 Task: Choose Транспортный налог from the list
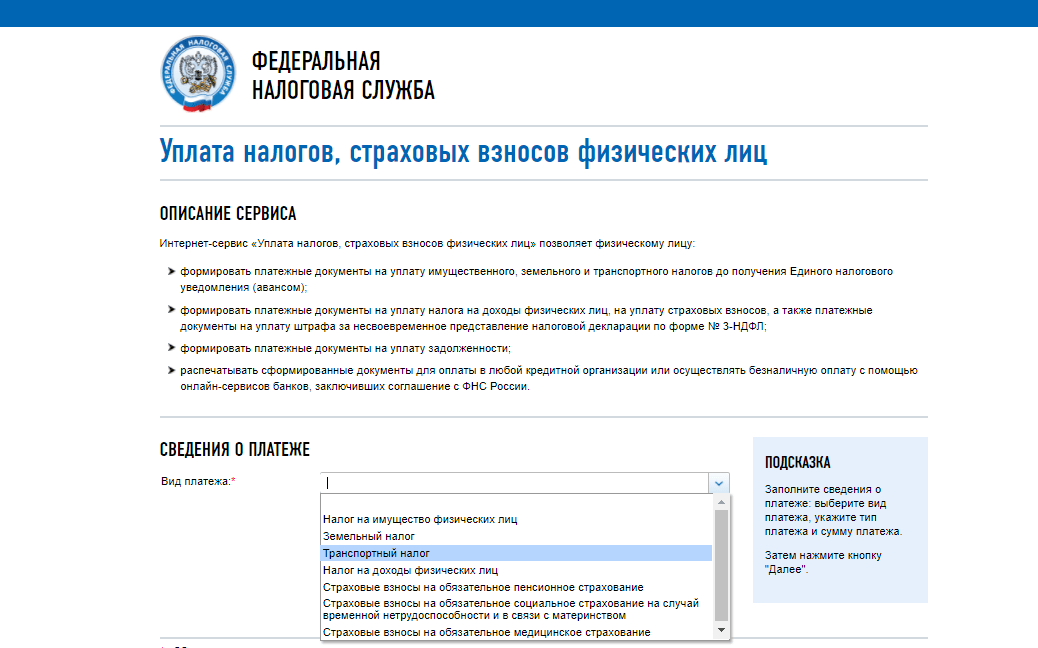tap(516, 553)
